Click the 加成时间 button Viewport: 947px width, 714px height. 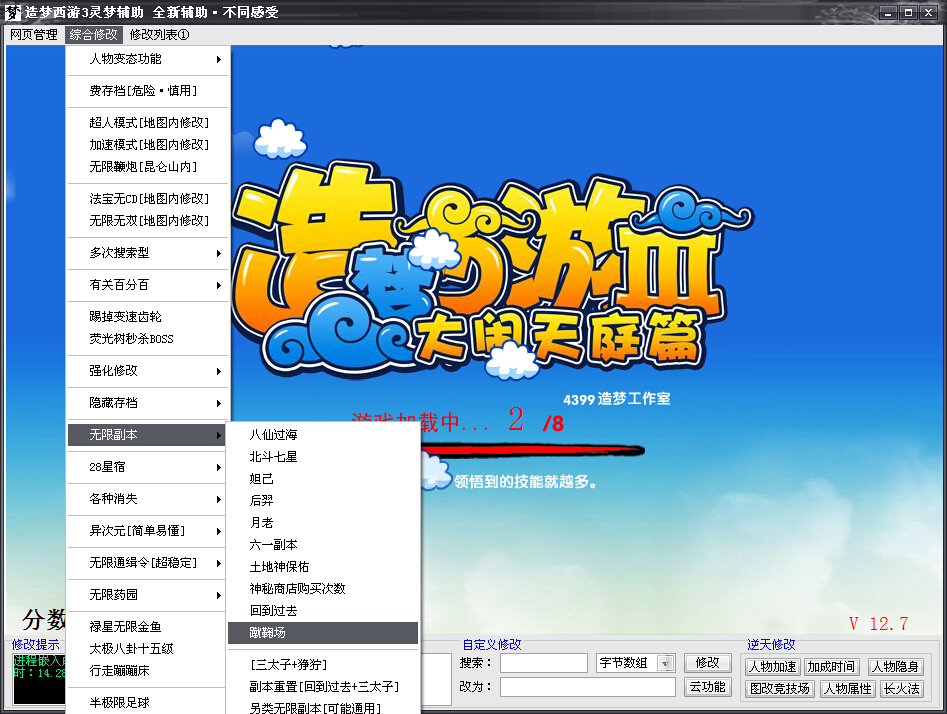tap(832, 667)
